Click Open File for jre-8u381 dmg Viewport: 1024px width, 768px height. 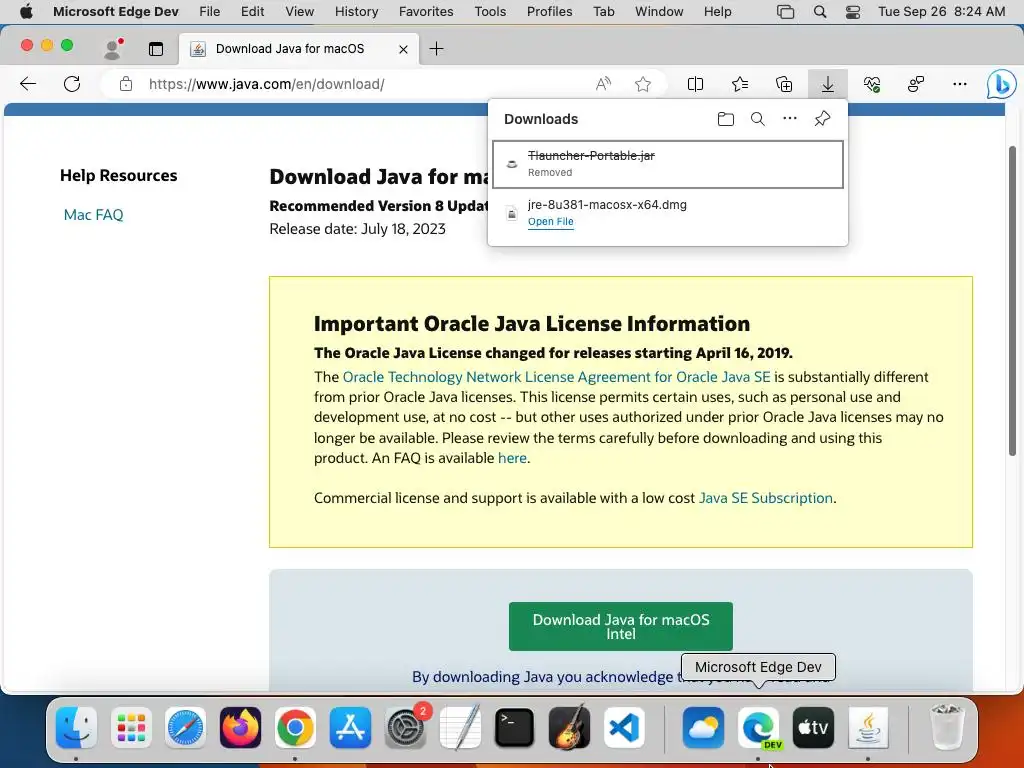point(551,221)
